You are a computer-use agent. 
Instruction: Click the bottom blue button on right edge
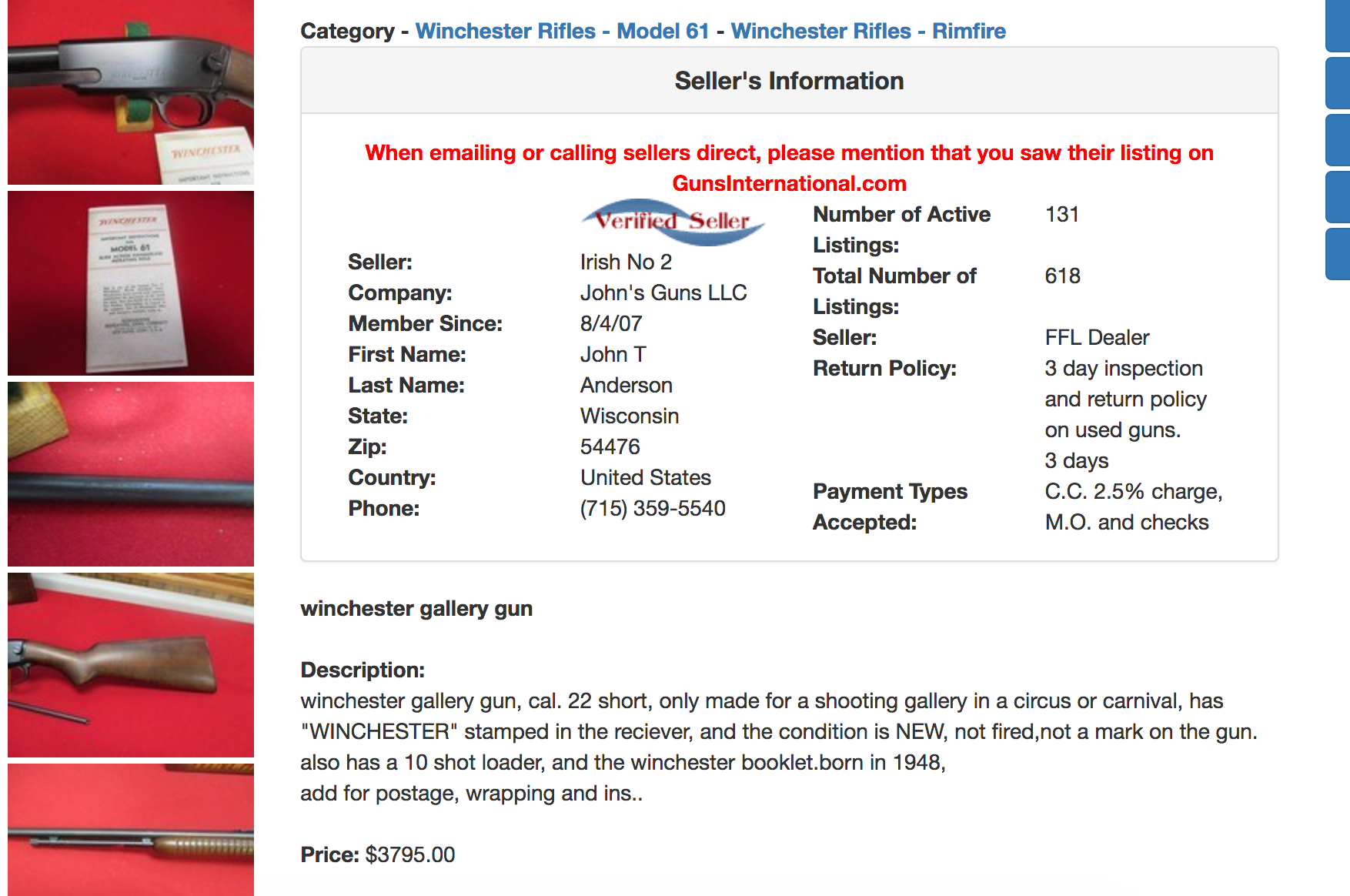pos(1338,254)
